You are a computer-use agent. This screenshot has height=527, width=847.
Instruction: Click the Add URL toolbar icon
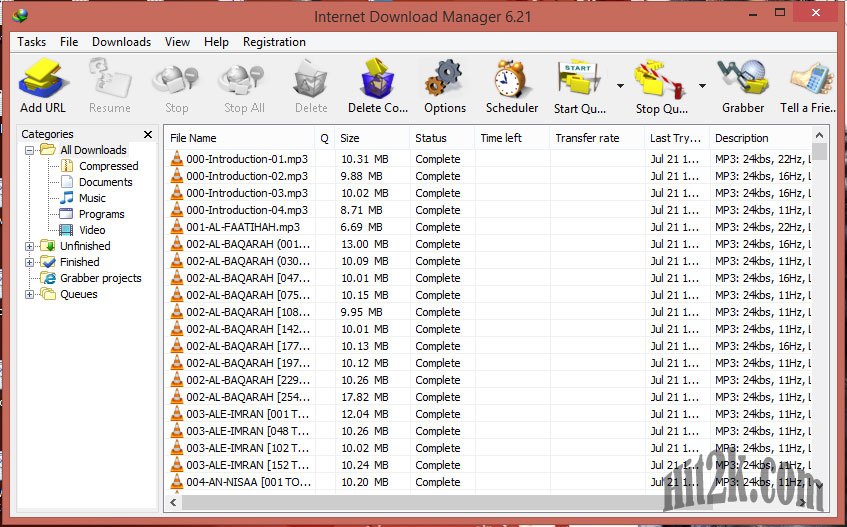tap(43, 79)
